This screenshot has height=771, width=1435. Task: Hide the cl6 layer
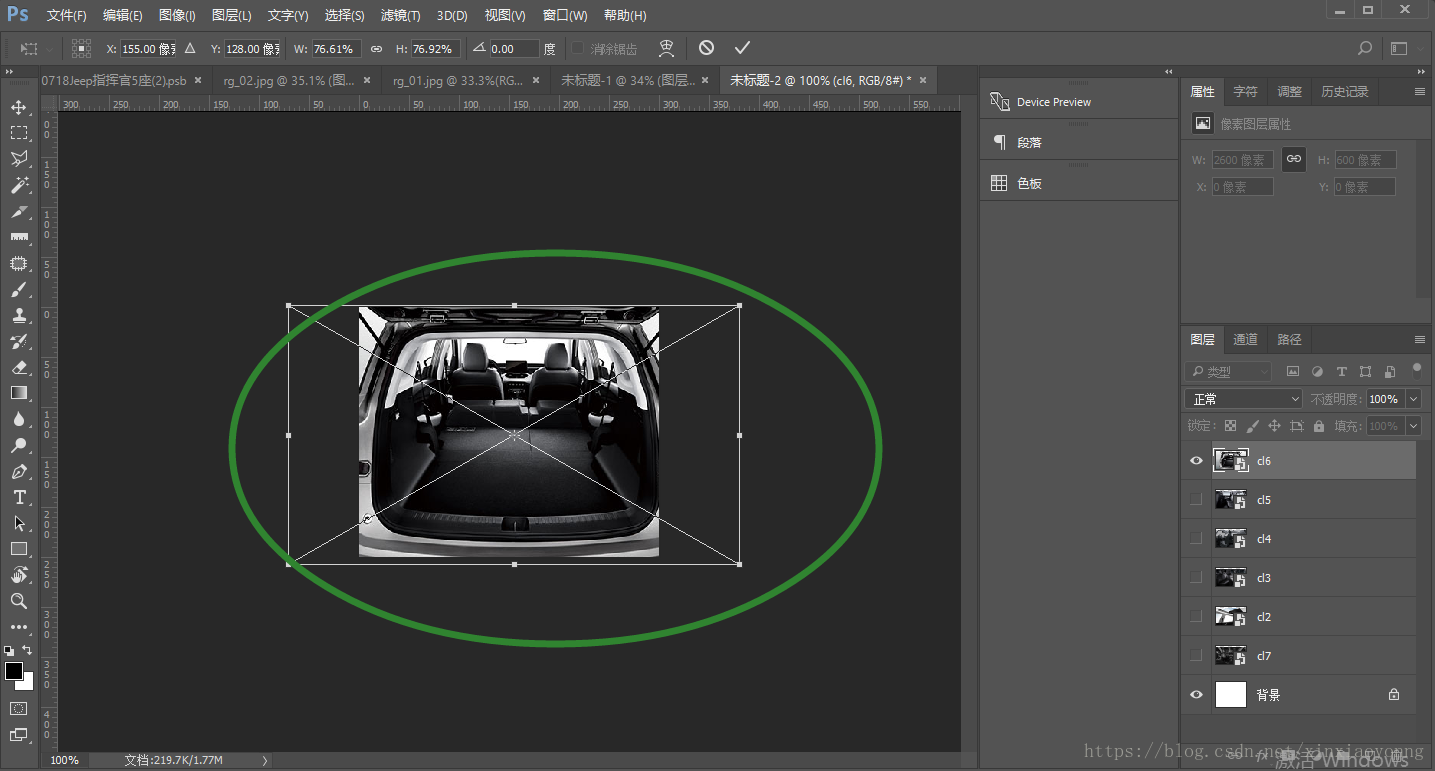(1196, 461)
